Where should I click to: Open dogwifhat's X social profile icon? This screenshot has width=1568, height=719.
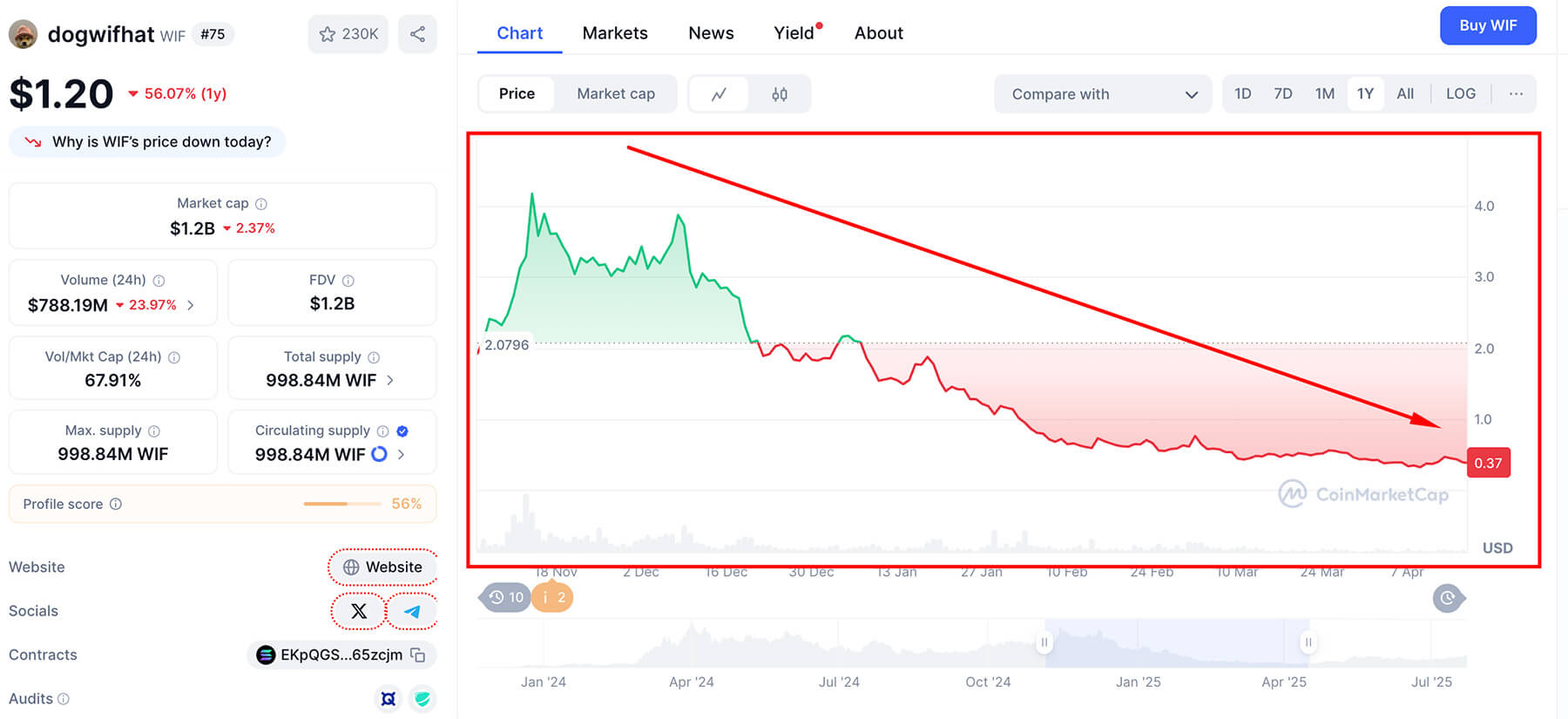(x=357, y=611)
